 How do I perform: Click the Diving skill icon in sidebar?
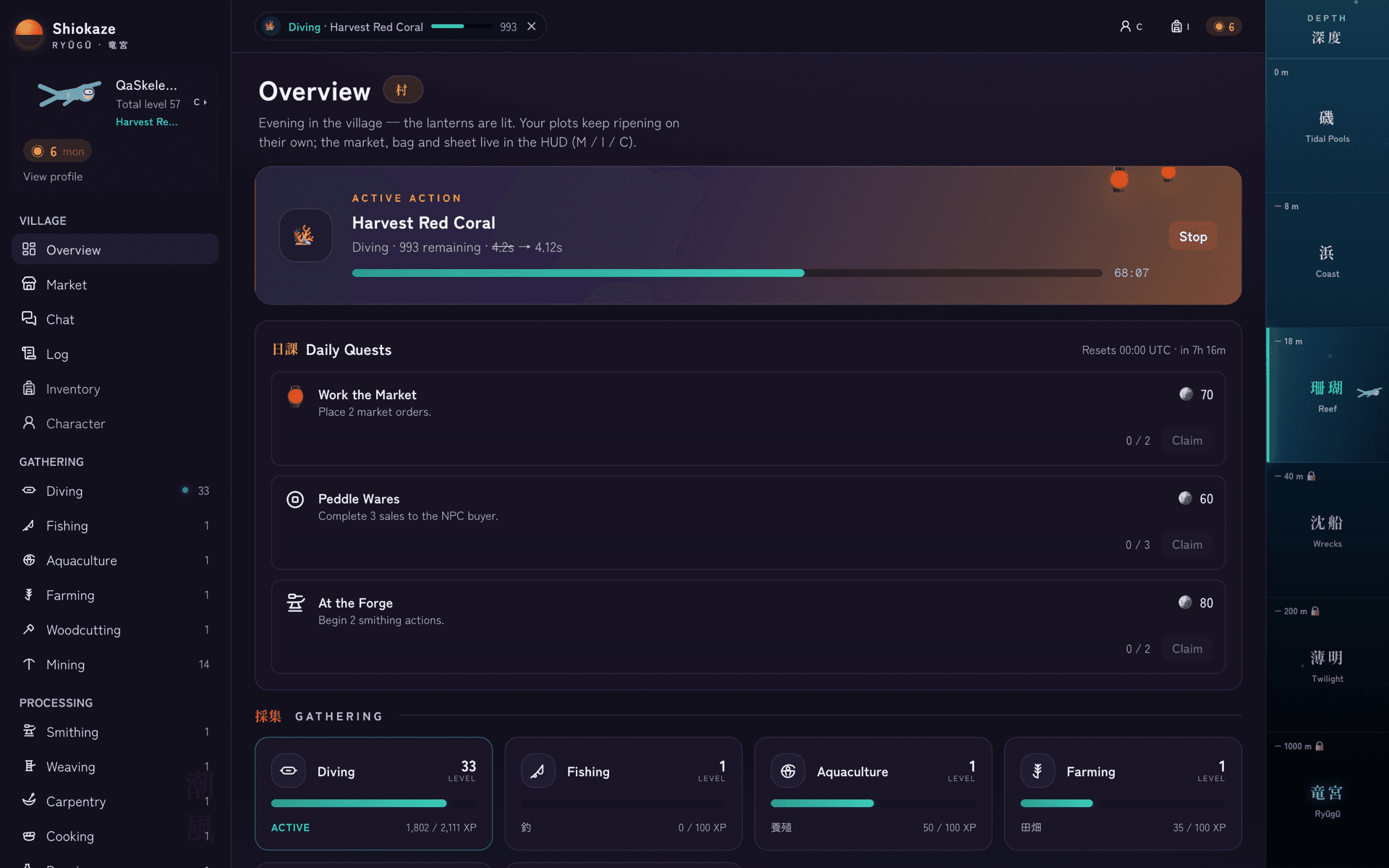pos(29,490)
